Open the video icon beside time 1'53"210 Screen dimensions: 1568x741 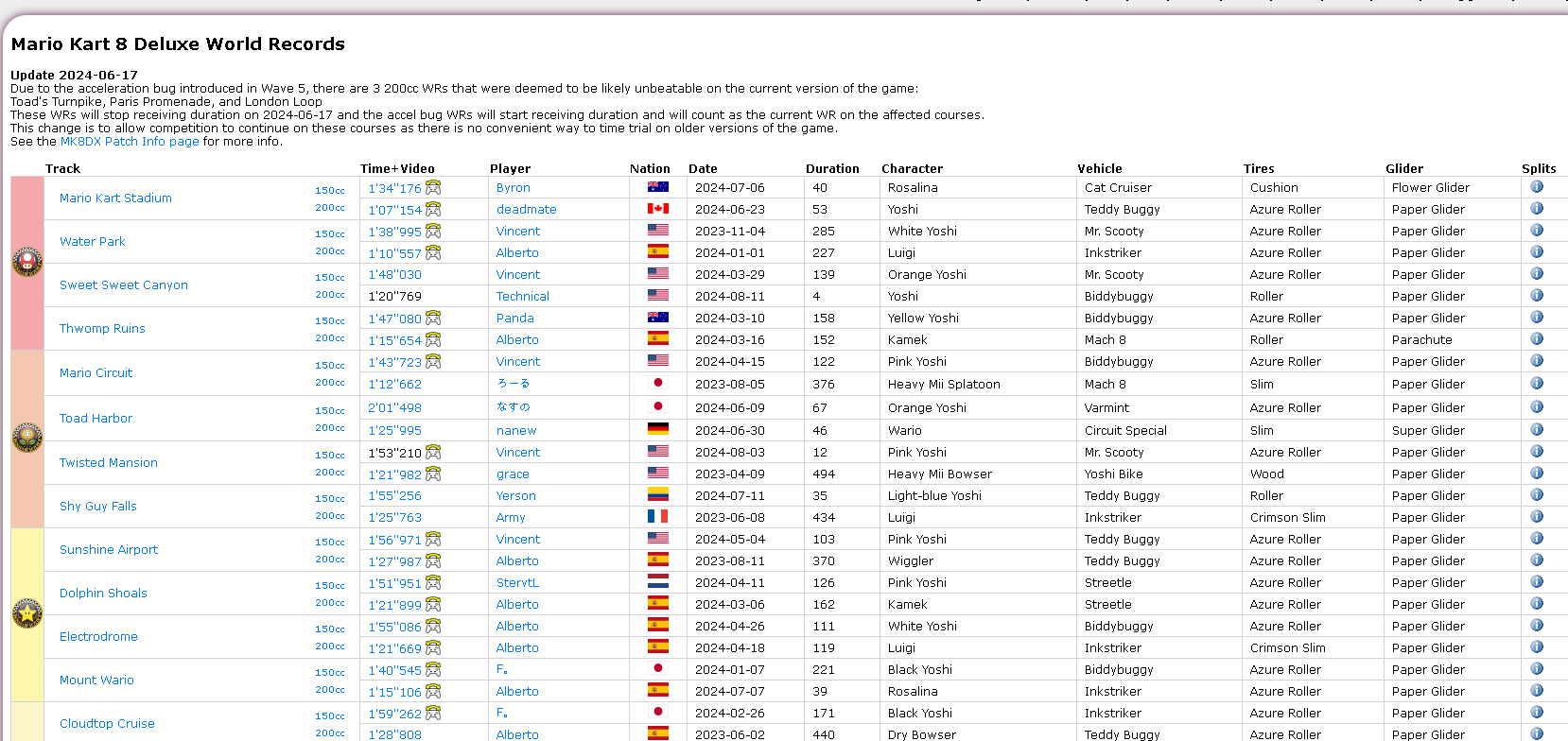point(433,452)
